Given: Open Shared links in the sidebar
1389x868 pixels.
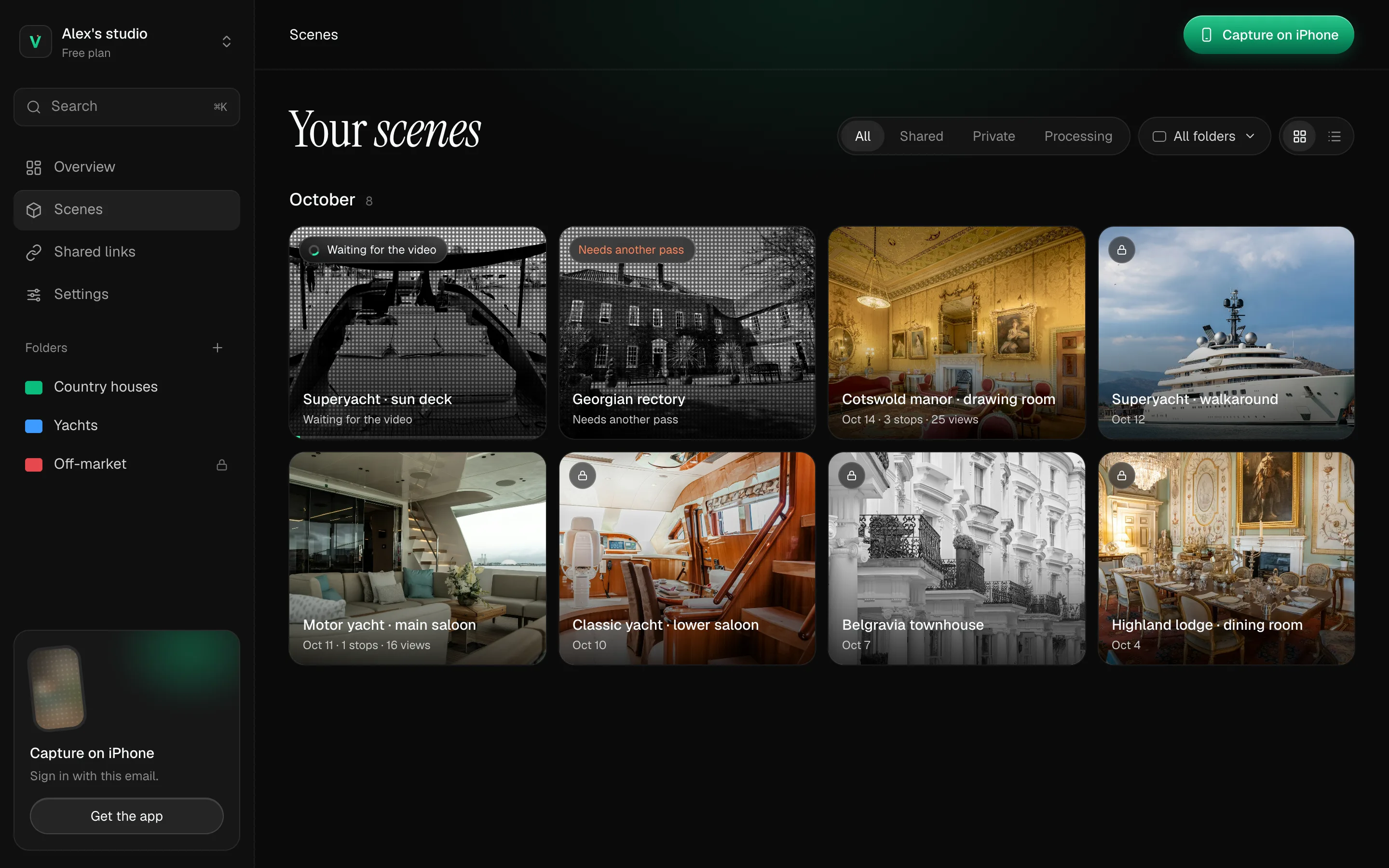Looking at the screenshot, I should [x=127, y=252].
